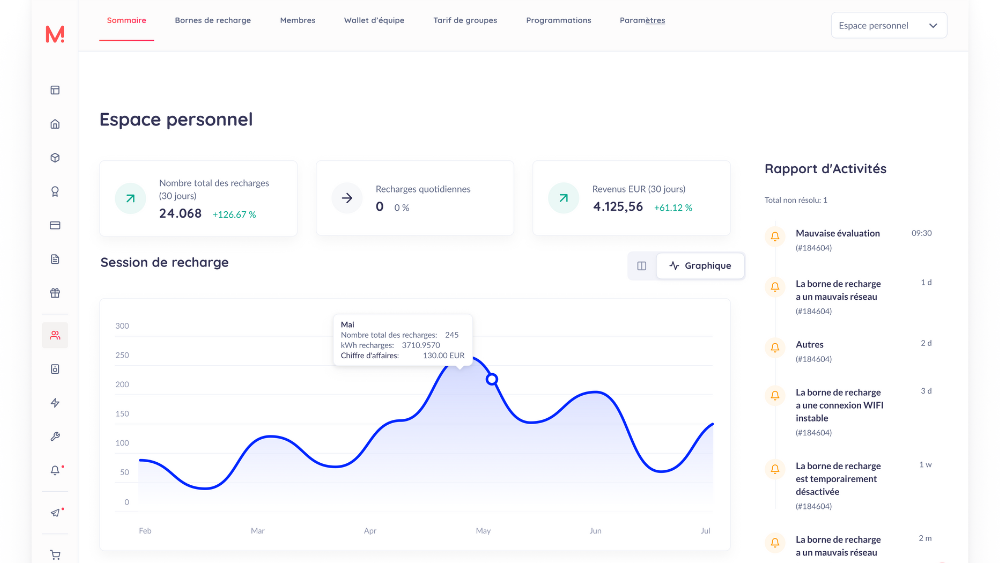Click the Session de recharge heading
The height and width of the screenshot is (563, 1000).
click(165, 263)
